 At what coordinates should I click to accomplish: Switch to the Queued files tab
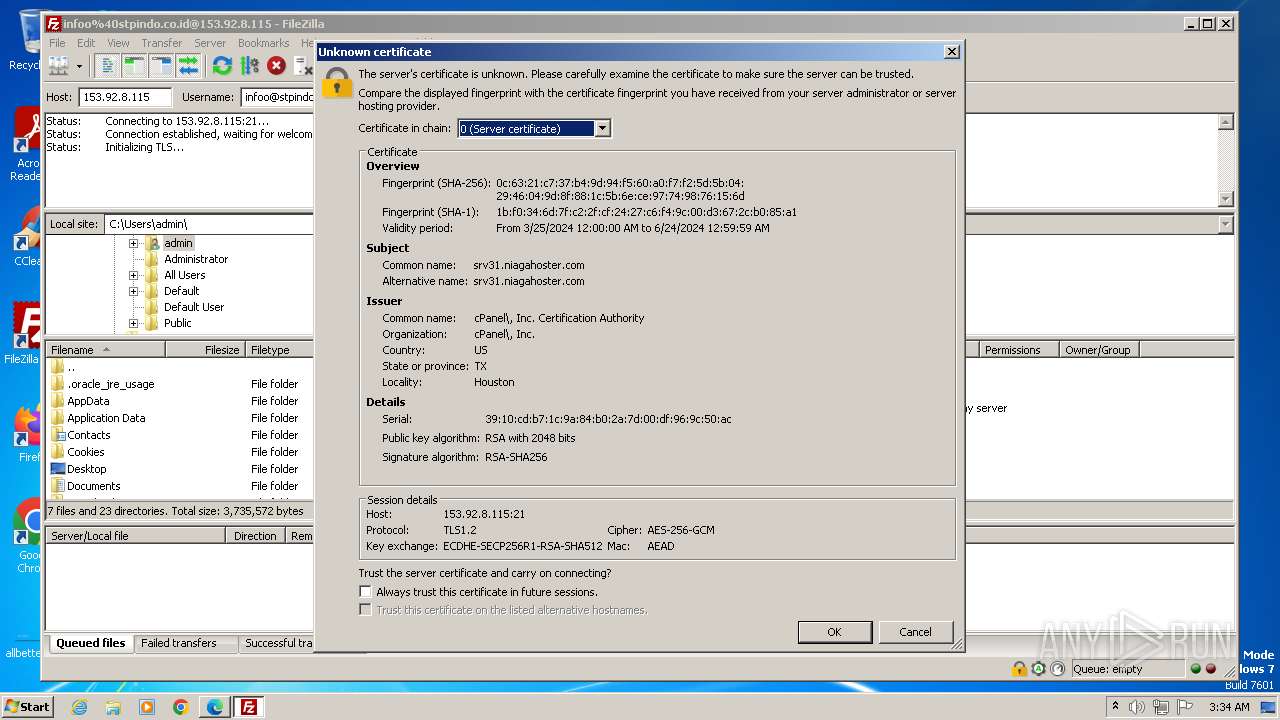click(90, 643)
